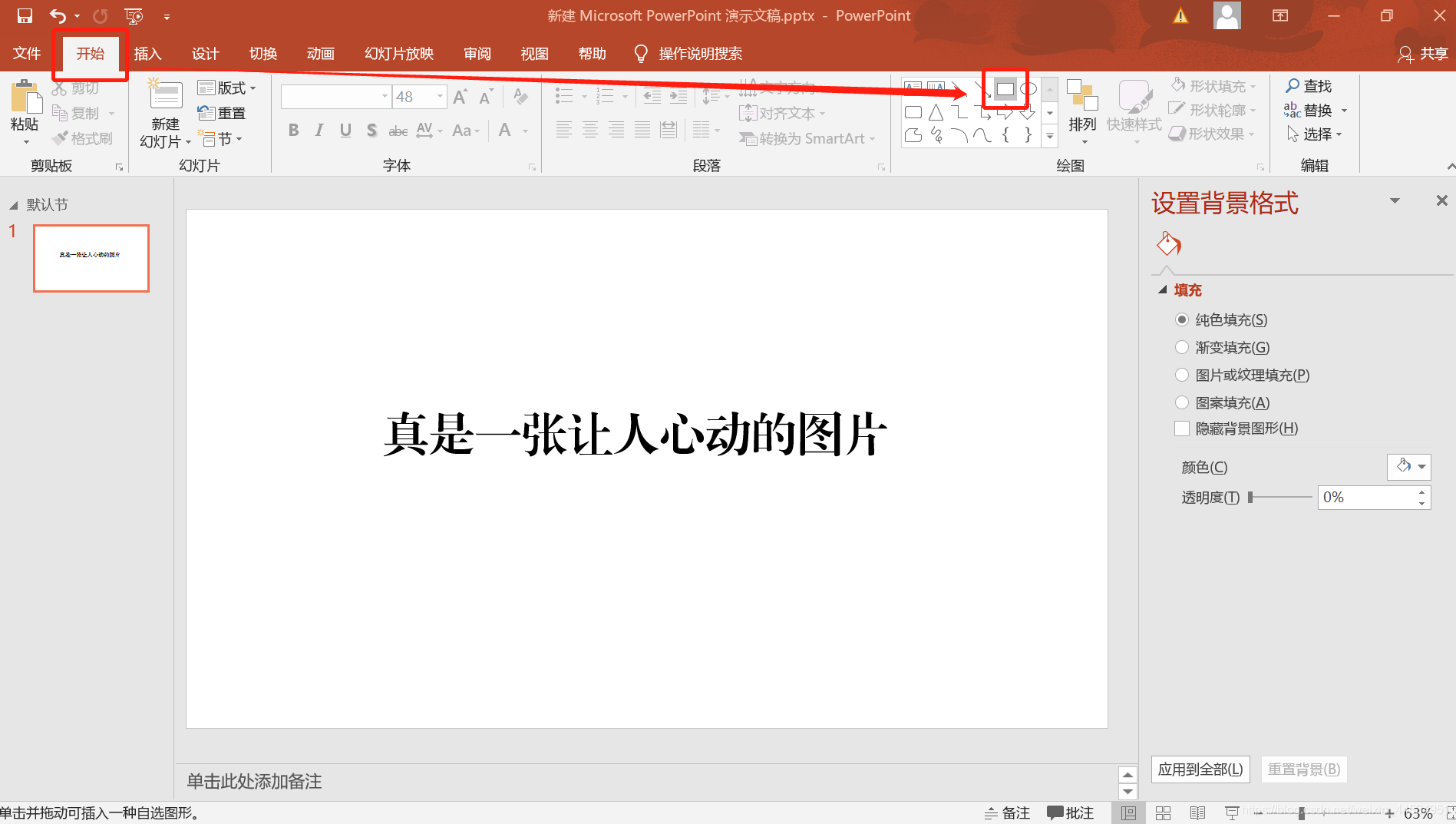Click the New Slide icon
The width and height of the screenshot is (1456, 824).
165,95
